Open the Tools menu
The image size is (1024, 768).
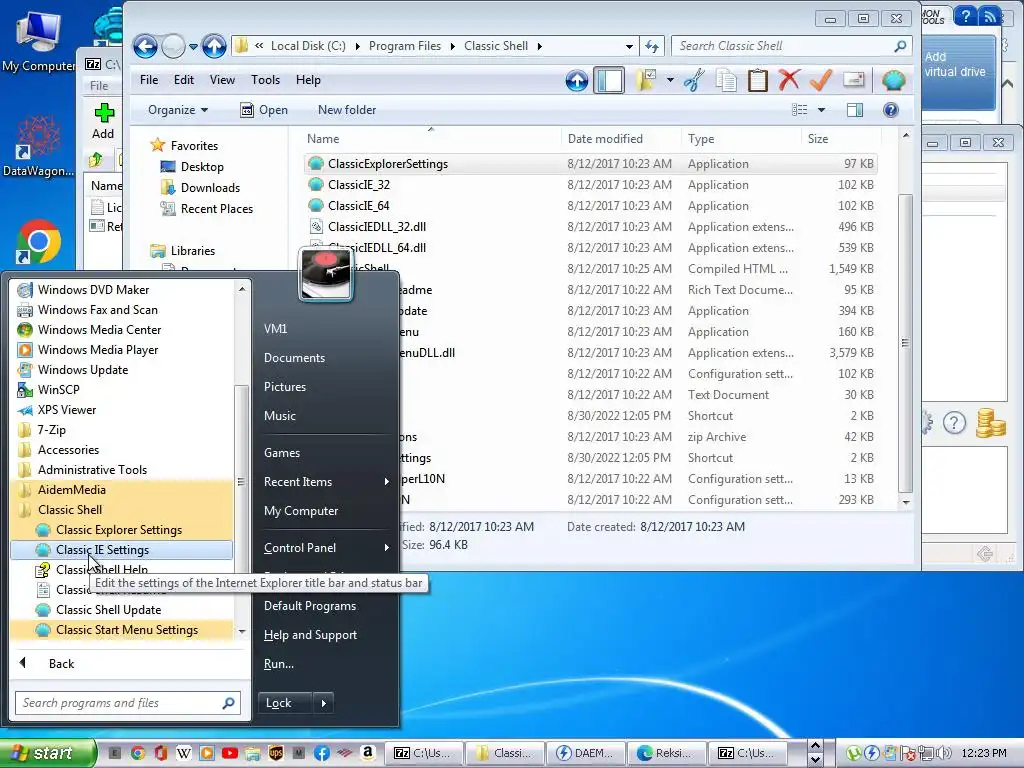tap(265, 80)
